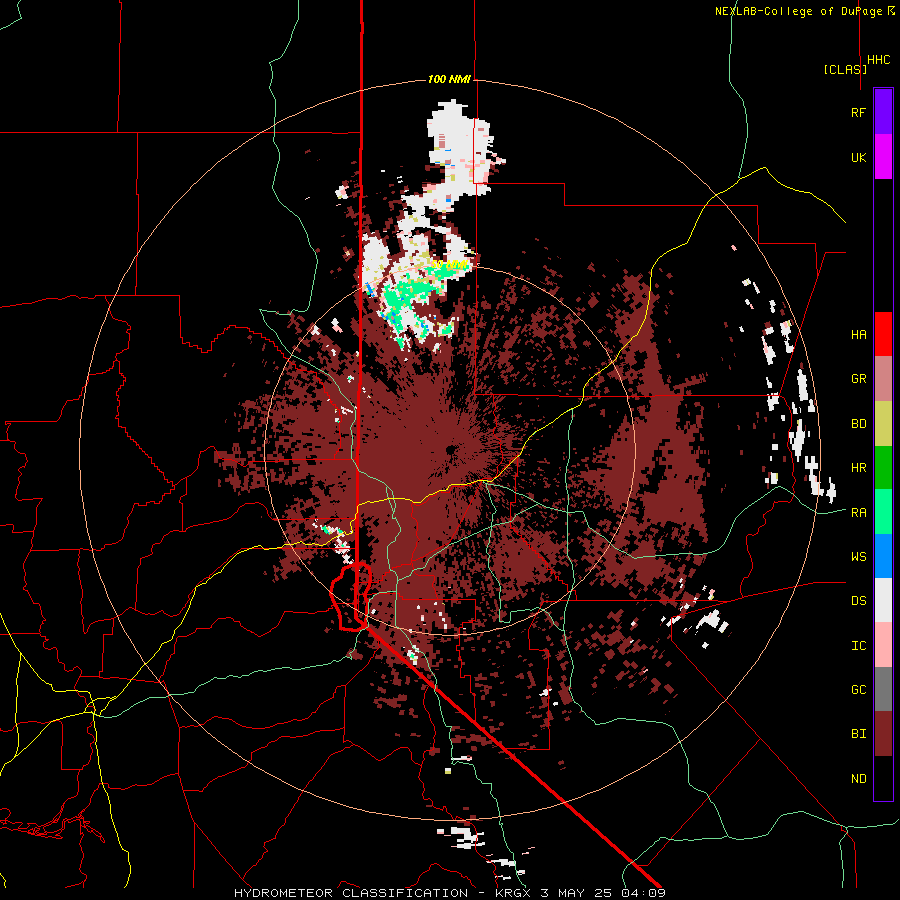Click the IC light pink legend swatch
Viewport: 900px width, 900px height.
point(883,645)
